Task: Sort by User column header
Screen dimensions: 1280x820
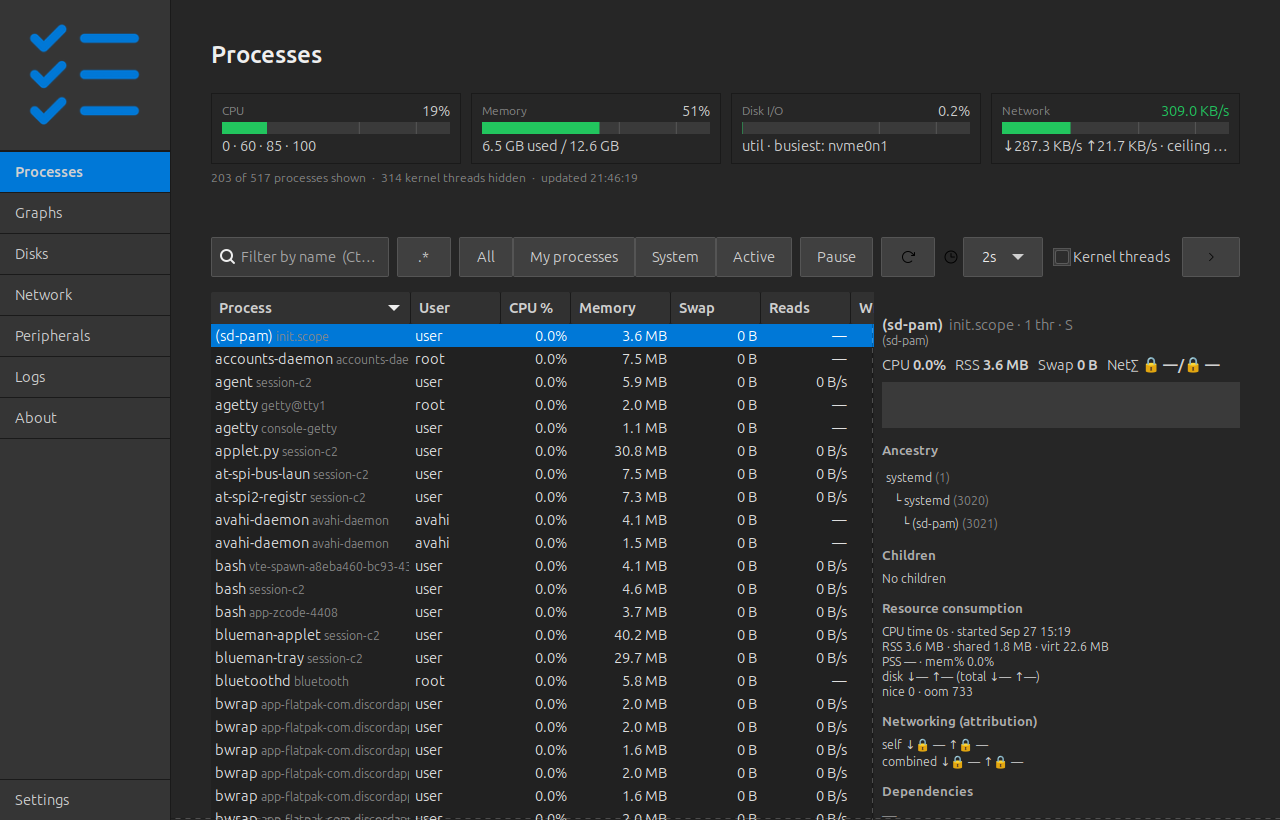Action: [x=455, y=308]
